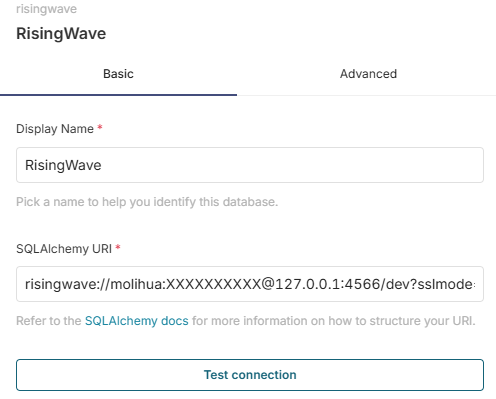Viewport: 496px width, 399px height.
Task: Click the RisingWave heading text
Action: 61,33
